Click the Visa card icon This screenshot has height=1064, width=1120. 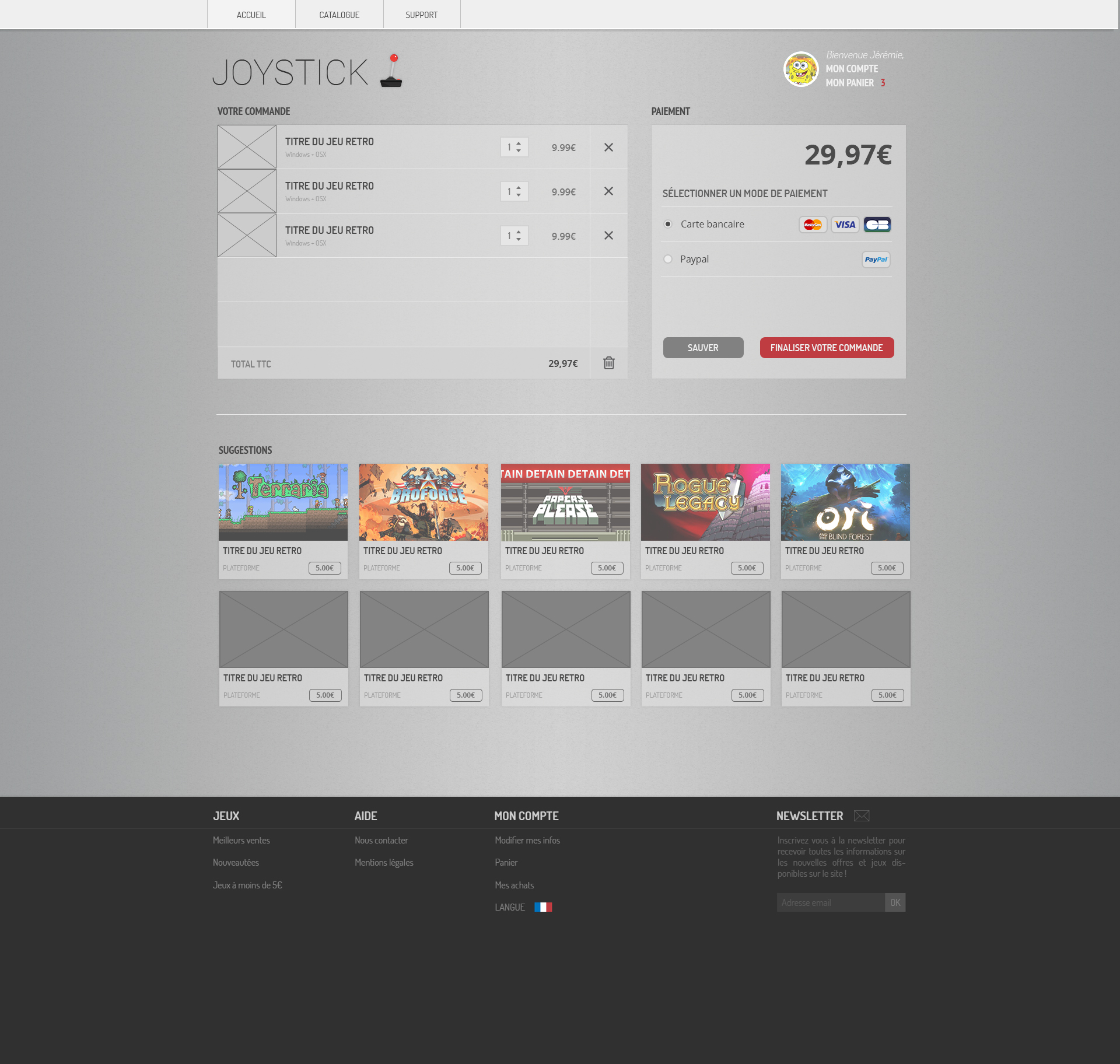pos(845,225)
